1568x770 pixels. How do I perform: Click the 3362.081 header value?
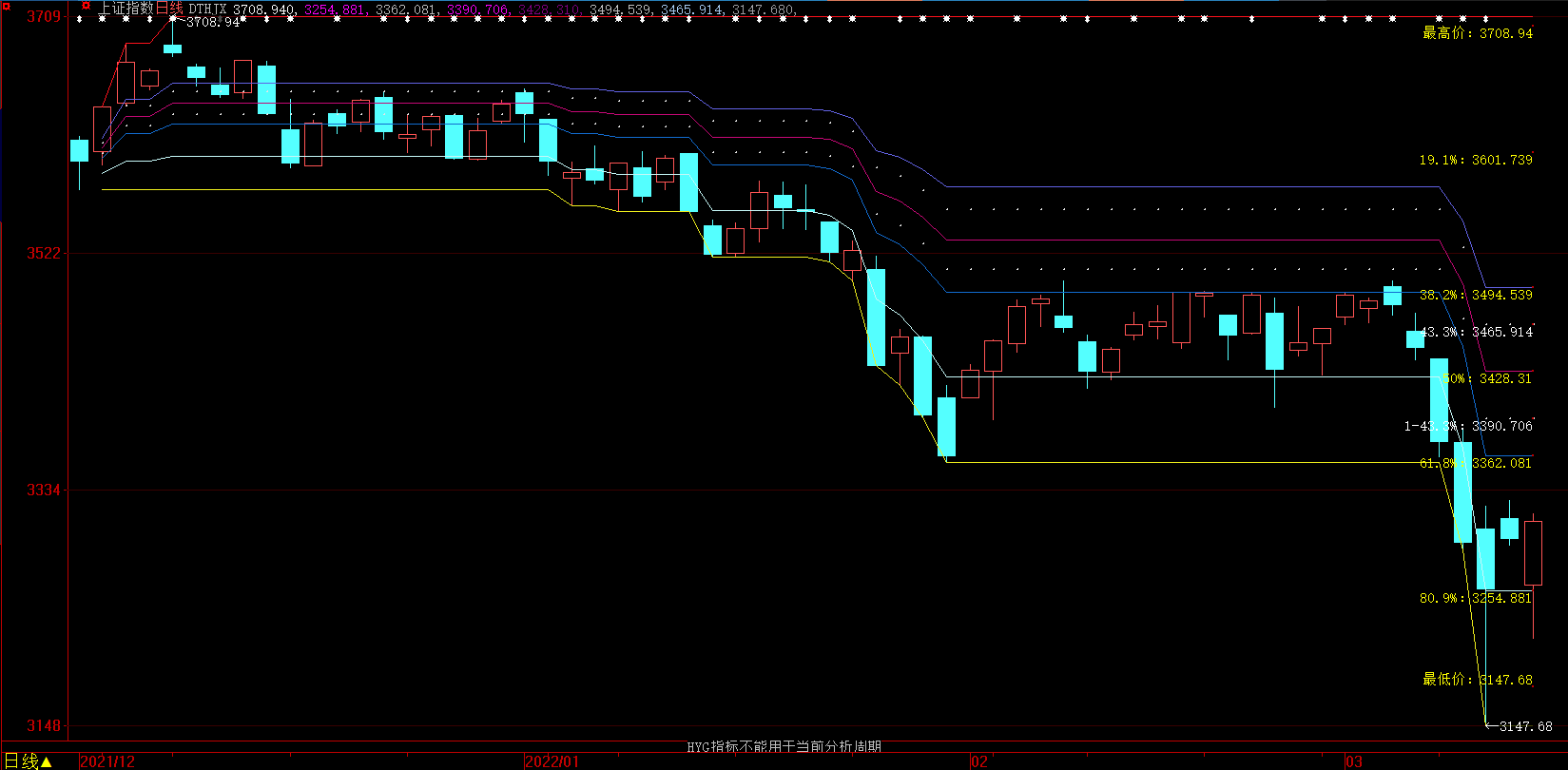[x=407, y=10]
